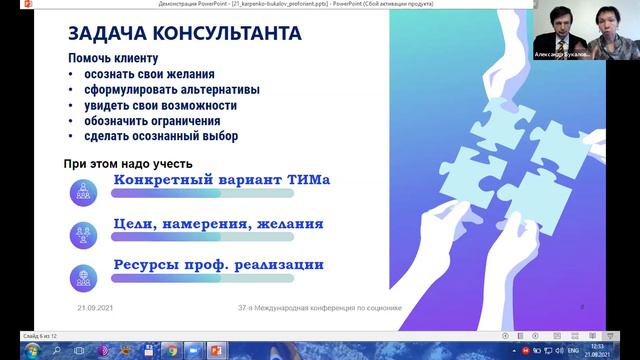
Task: Open taskbar search magnifier
Action: point(57,351)
